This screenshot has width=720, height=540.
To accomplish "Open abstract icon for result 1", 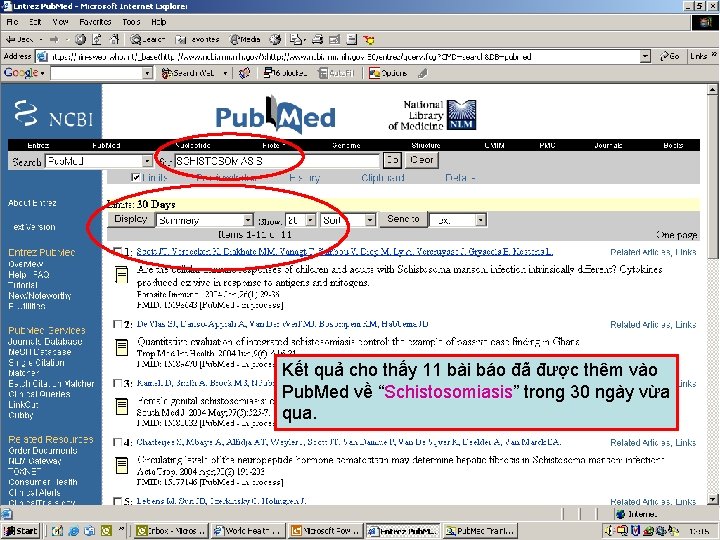I will pos(121,275).
